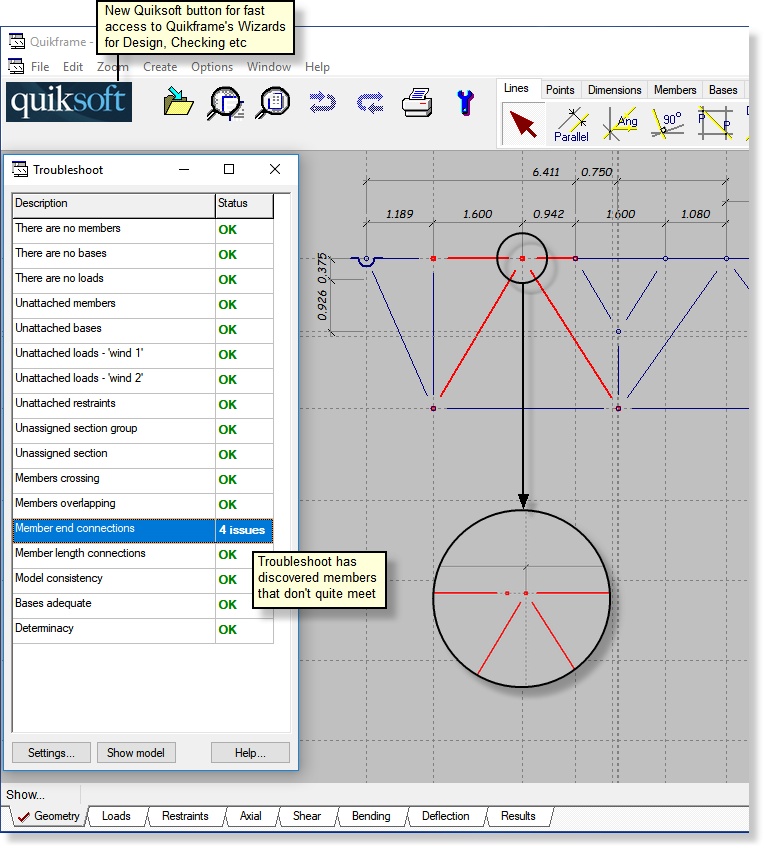Viewport: 764px width, 848px height.
Task: Click the Show... status bar label
Action: click(25, 794)
